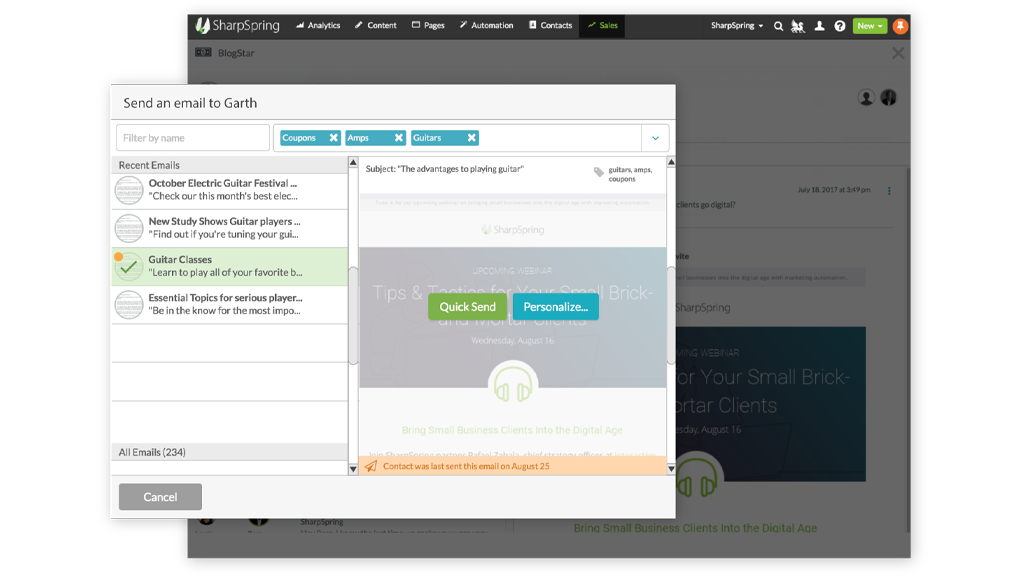Click the Personalize... button
The width and height of the screenshot is (1024, 576).
(556, 307)
